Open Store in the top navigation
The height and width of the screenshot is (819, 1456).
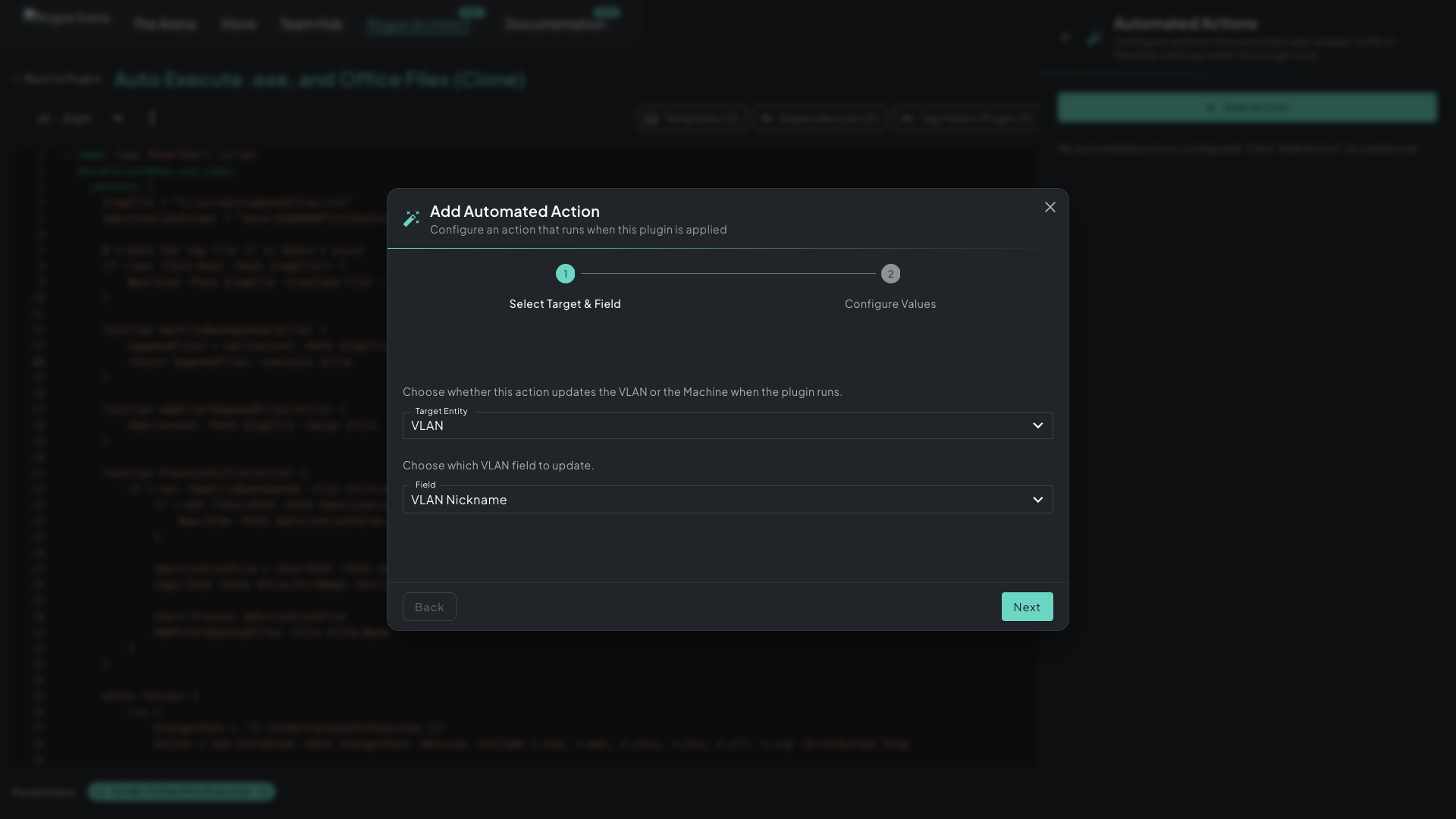tap(238, 24)
